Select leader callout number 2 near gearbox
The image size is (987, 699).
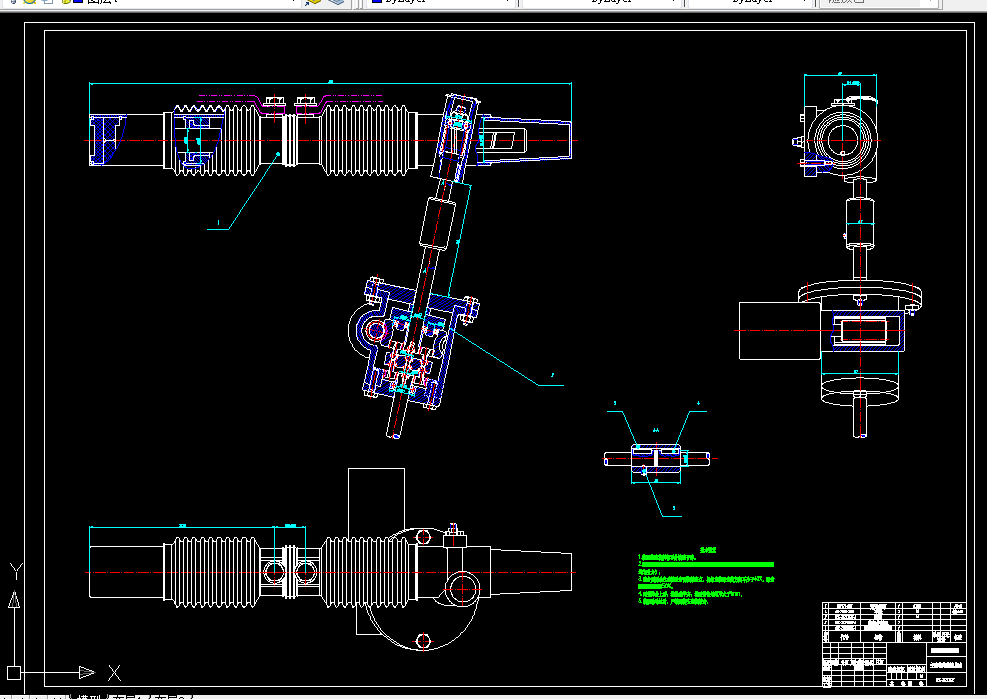coord(552,375)
